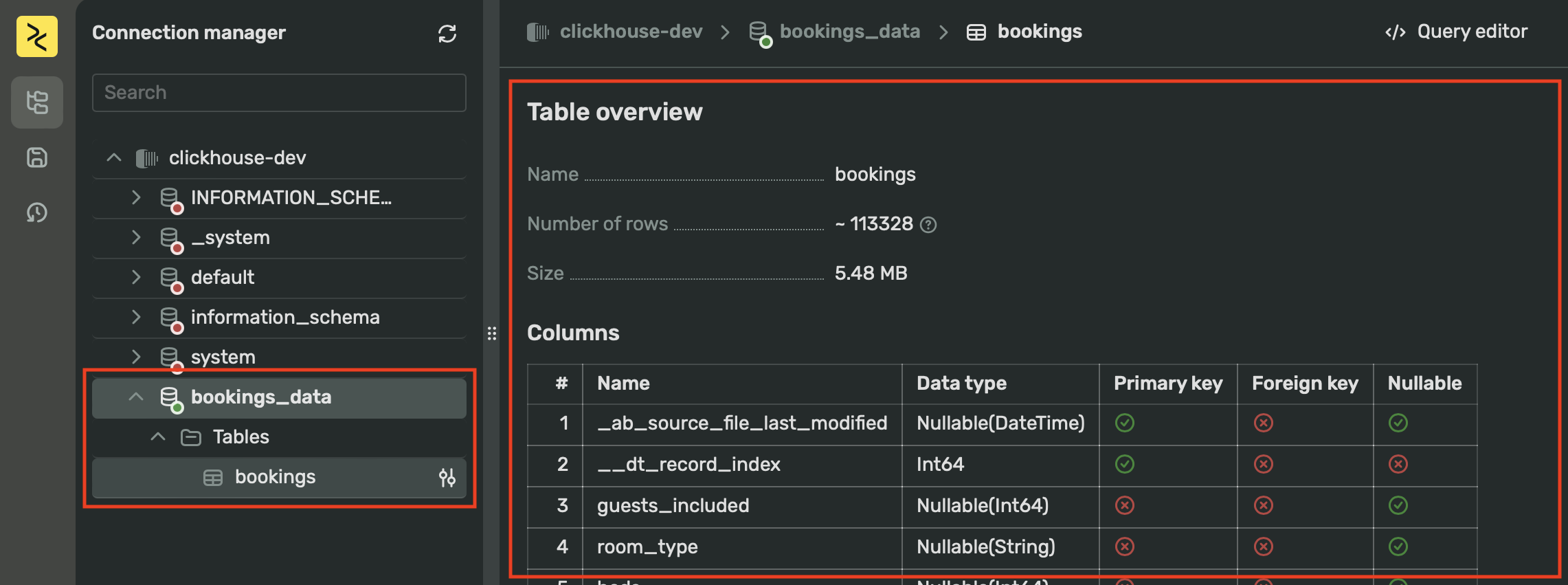1568x585 pixels.
Task: Click the help icon beside row count
Action: point(928,225)
